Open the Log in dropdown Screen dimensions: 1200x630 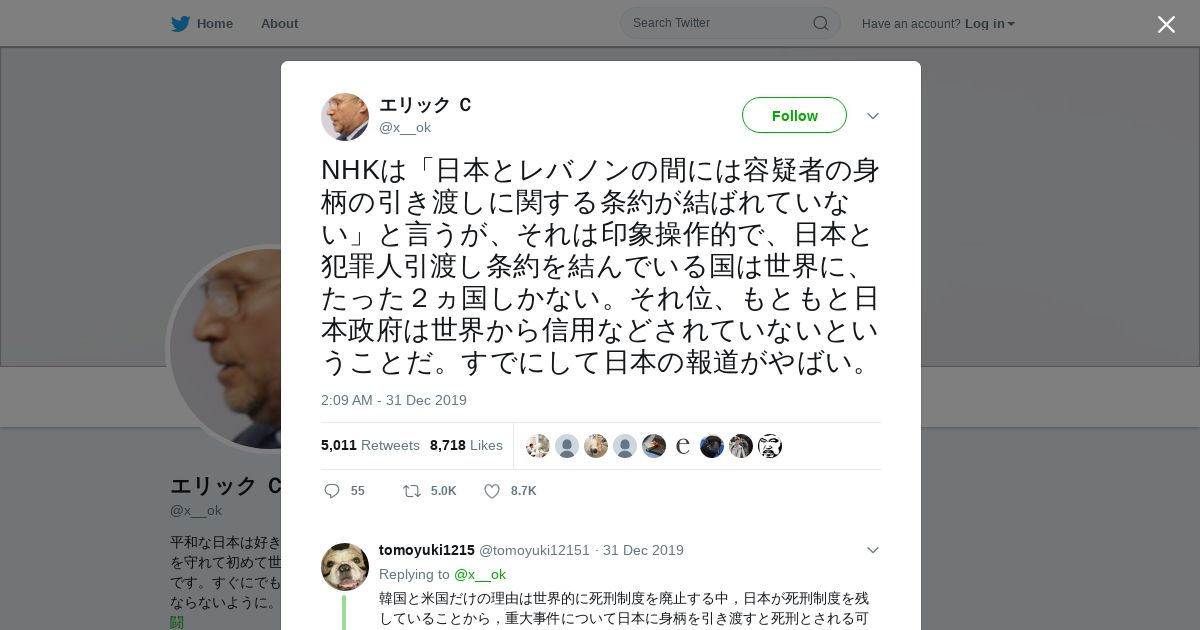click(989, 23)
